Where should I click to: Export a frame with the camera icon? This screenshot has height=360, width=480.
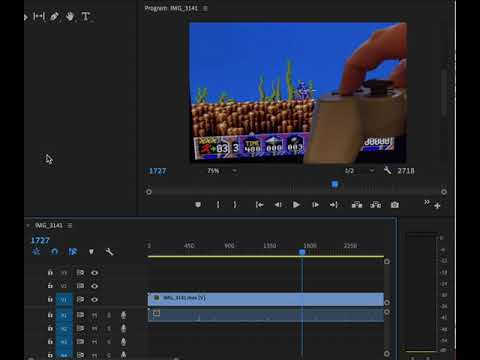point(395,205)
